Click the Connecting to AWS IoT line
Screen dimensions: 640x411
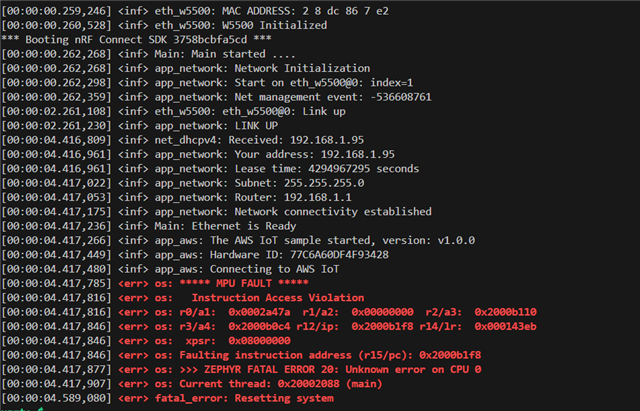coord(170,269)
